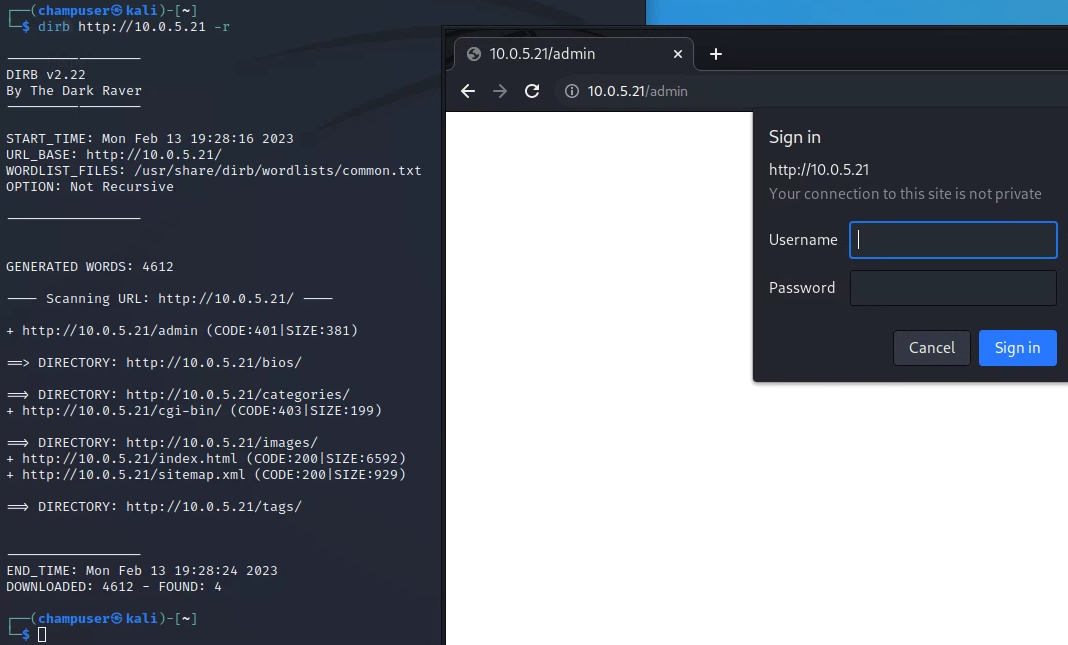Click the index.html URL in terminal

pyautogui.click(x=129, y=458)
